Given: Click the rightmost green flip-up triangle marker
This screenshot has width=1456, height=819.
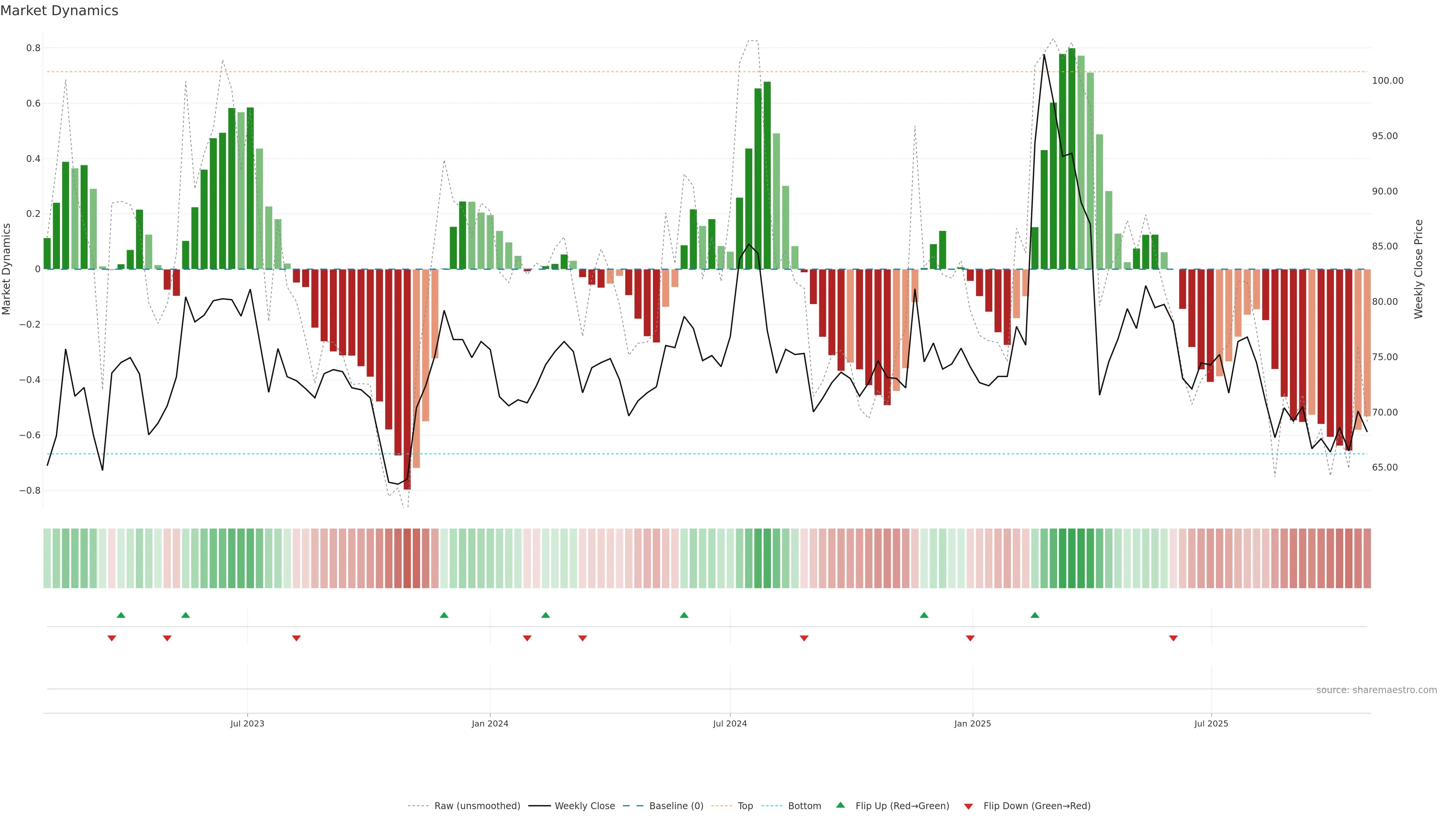Looking at the screenshot, I should tap(1035, 615).
